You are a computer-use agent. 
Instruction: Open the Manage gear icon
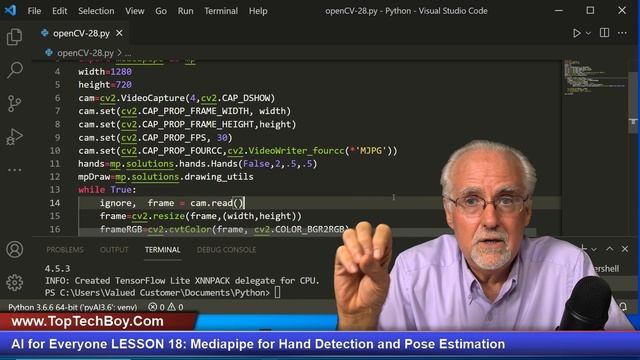pos(15,282)
